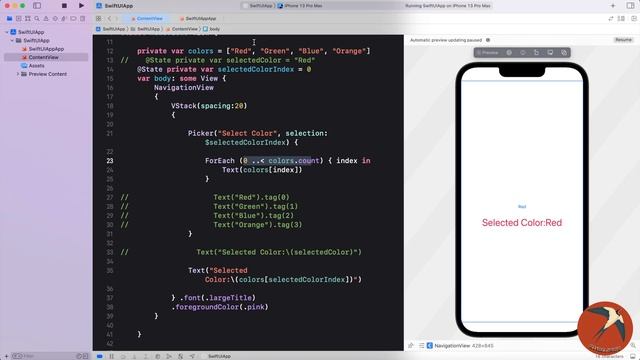Click the Preview label on canvas toolbar

coord(487,53)
